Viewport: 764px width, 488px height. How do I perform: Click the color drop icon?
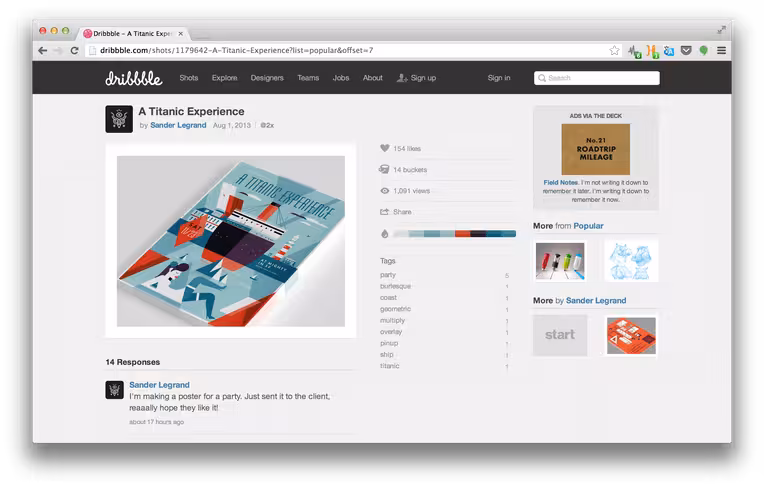point(384,234)
